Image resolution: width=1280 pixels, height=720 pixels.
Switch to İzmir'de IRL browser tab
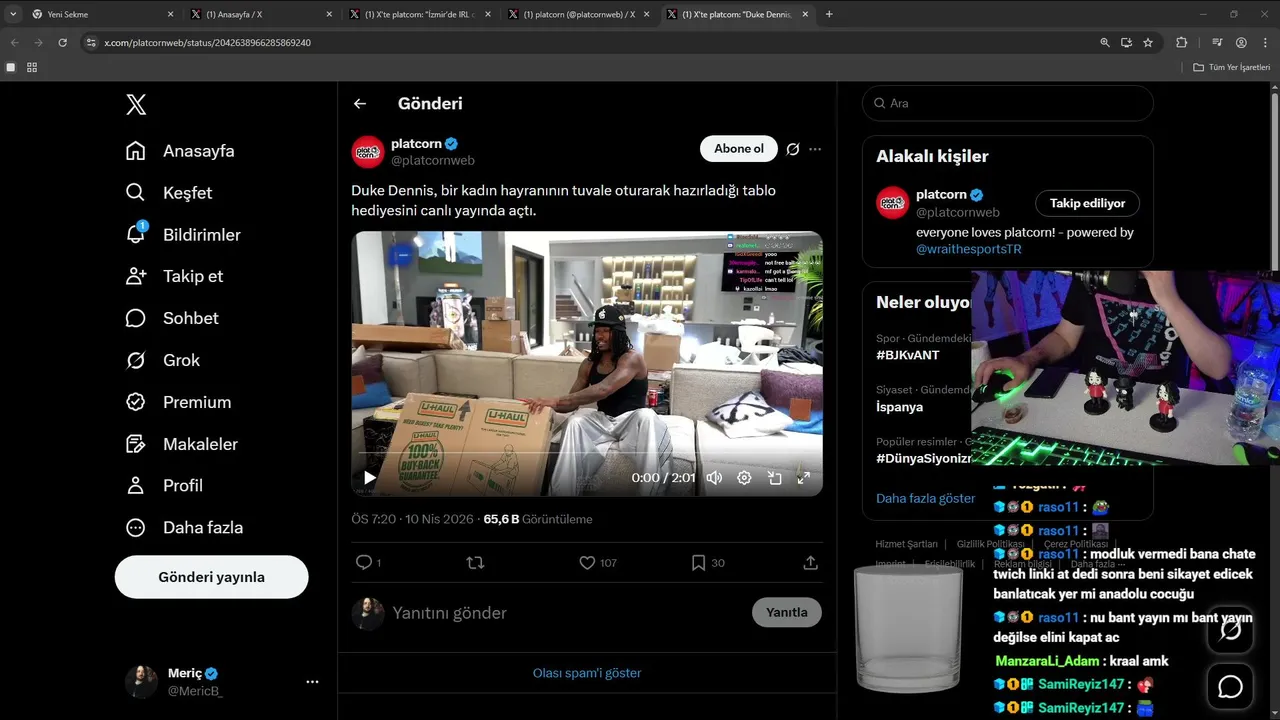(420, 14)
